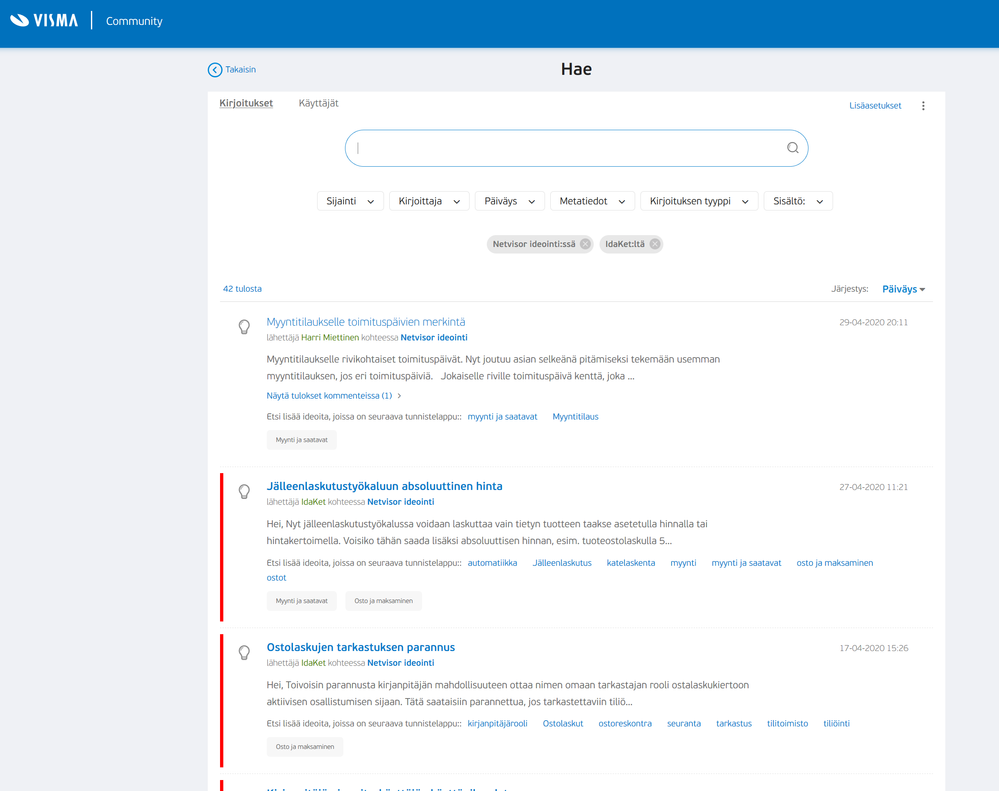Change sort order via Päiväys dropdown
The width and height of the screenshot is (999, 791).
click(903, 289)
